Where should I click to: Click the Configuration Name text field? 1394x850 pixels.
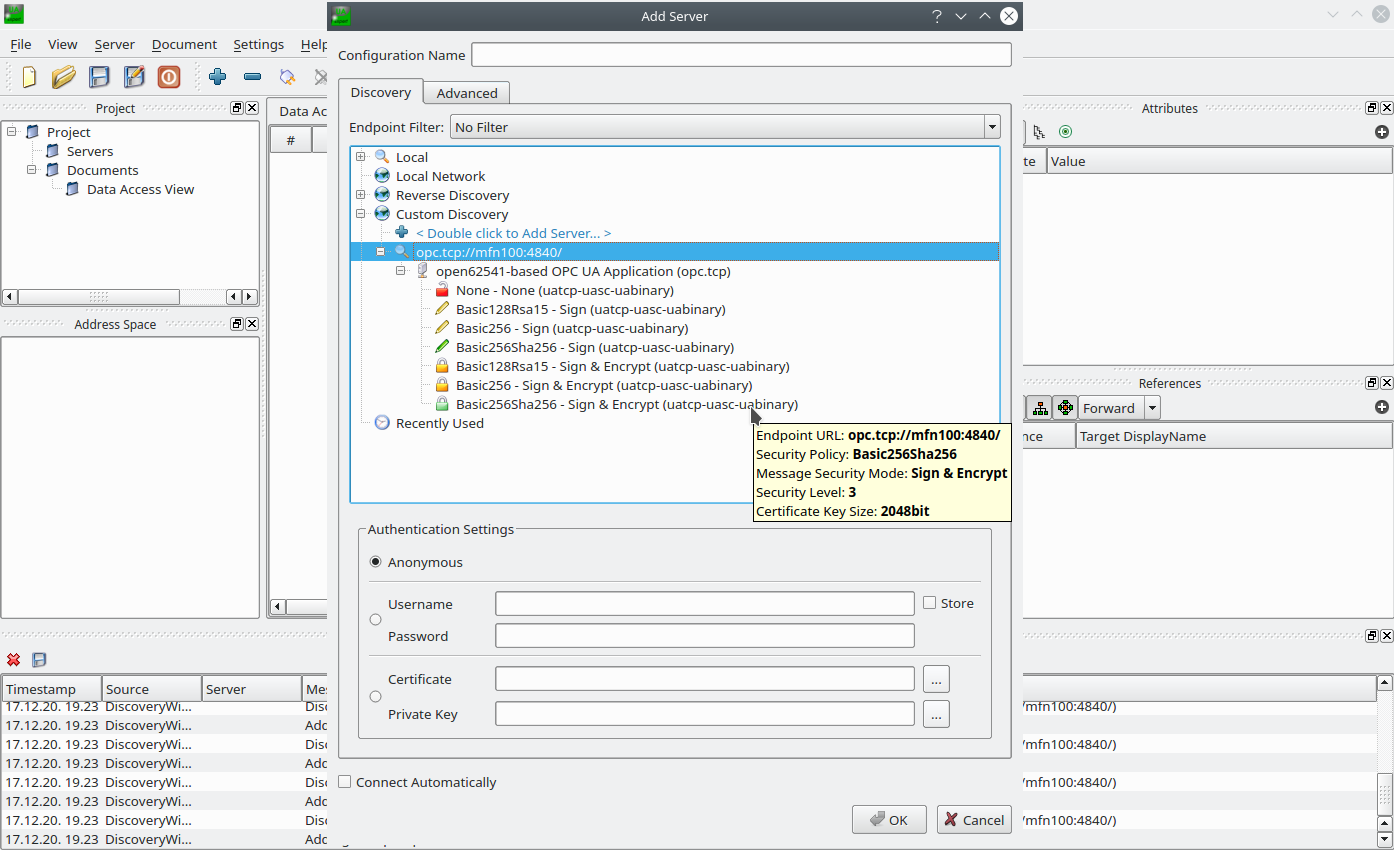[740, 55]
